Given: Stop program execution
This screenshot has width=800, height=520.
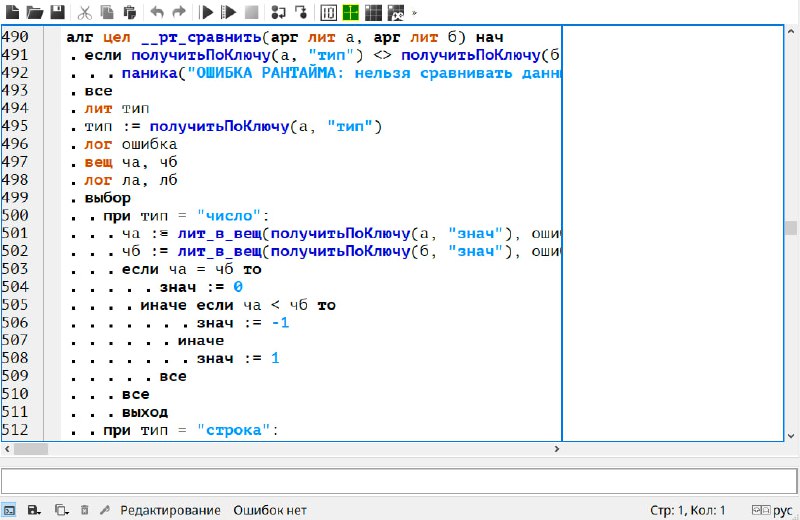Looking at the screenshot, I should click(x=252, y=12).
